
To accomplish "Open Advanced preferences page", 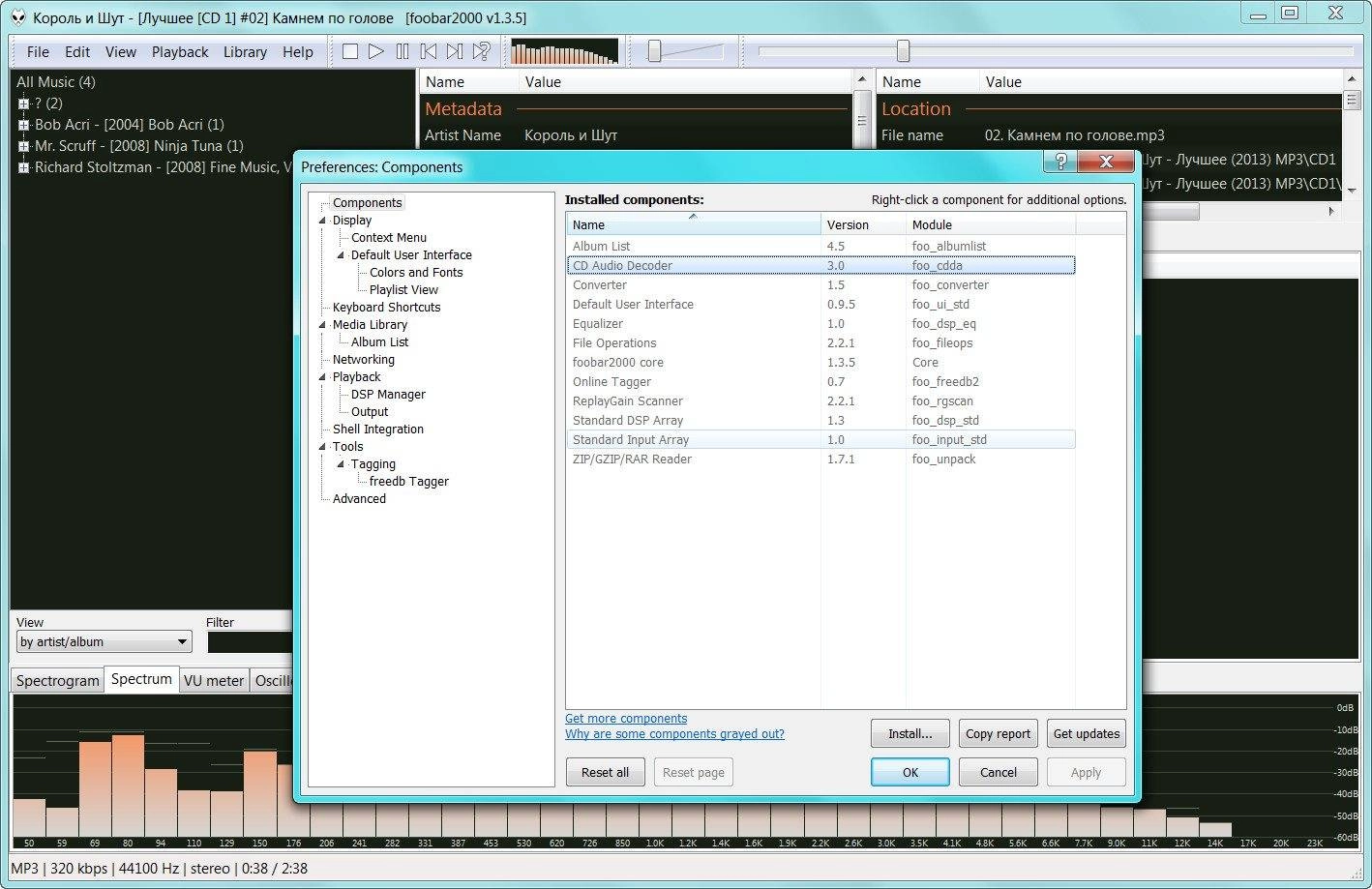I will 359,499.
